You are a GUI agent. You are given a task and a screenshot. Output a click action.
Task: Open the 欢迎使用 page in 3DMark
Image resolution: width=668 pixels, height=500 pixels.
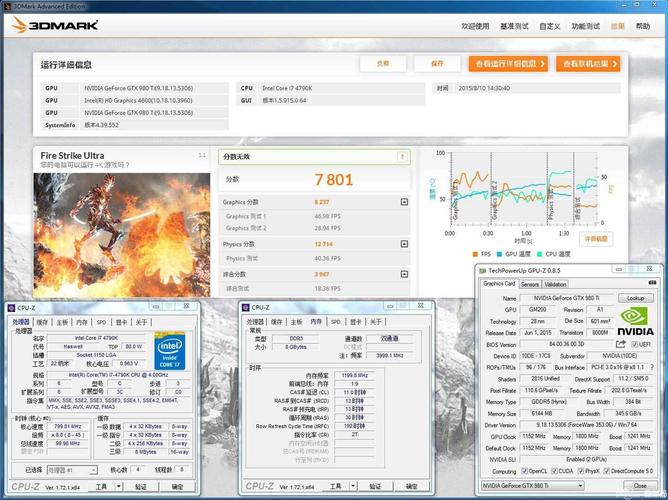click(x=475, y=26)
